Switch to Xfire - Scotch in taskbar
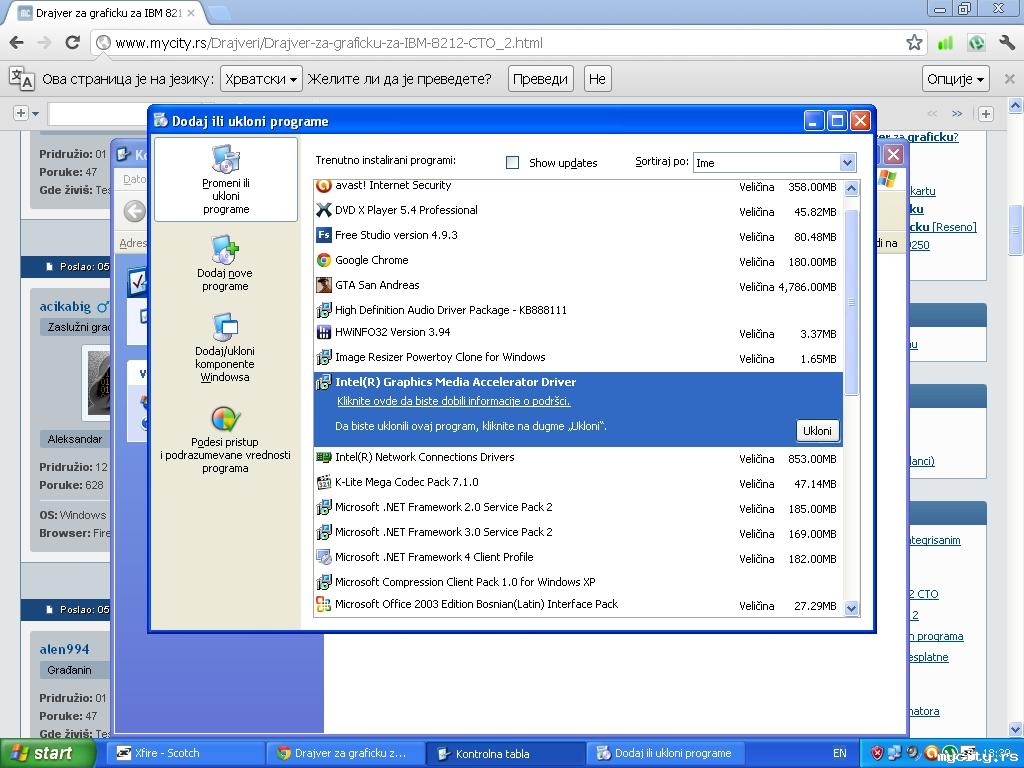This screenshot has height=768, width=1024. click(185, 753)
